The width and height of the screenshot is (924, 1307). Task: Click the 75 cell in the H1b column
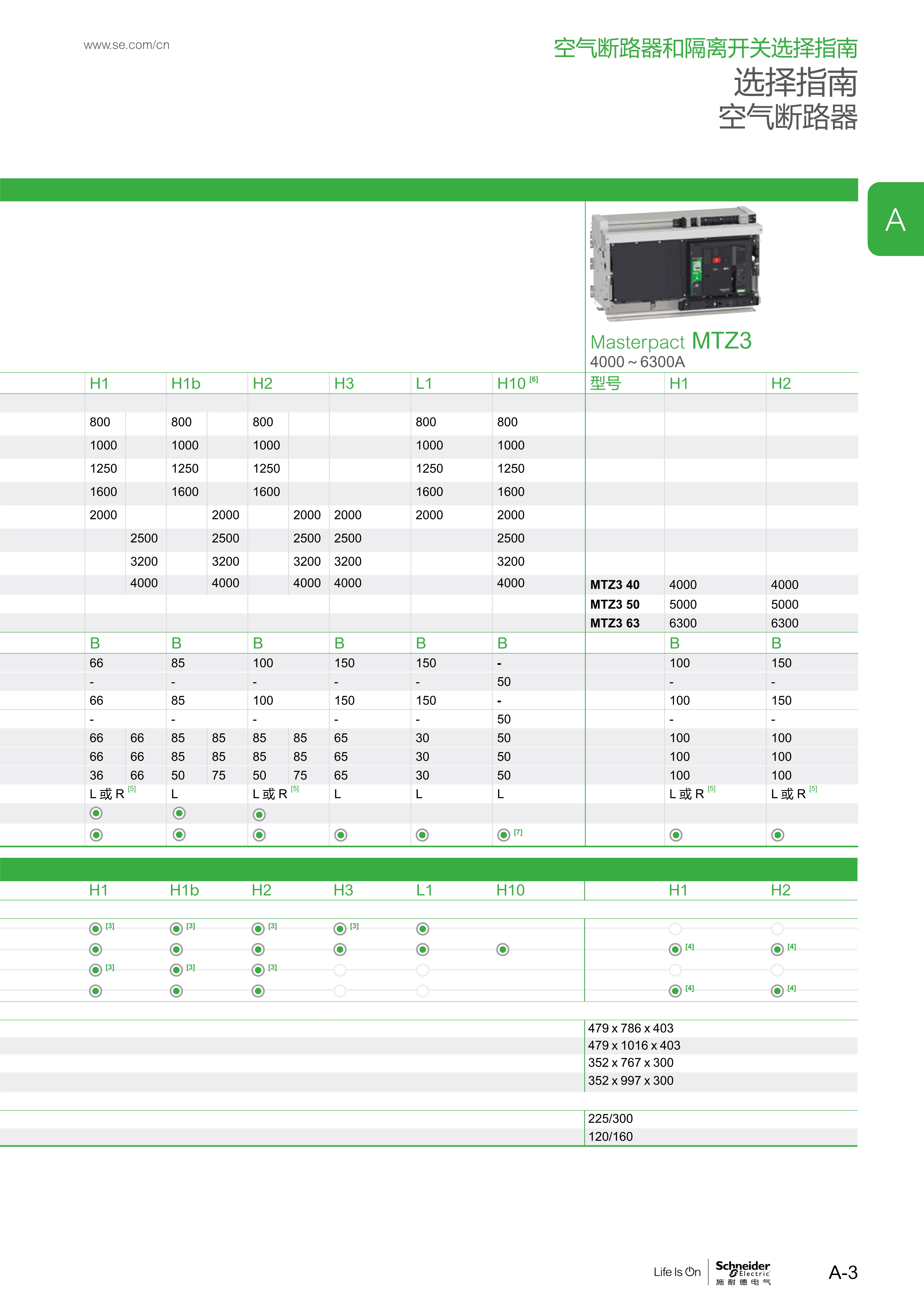219,775
